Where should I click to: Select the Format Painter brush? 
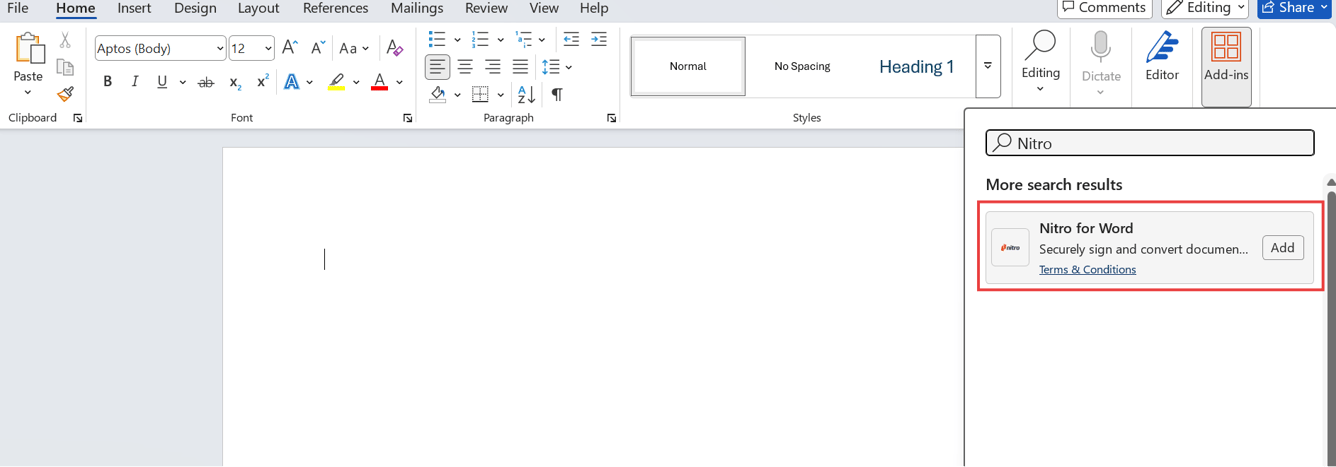tap(65, 94)
